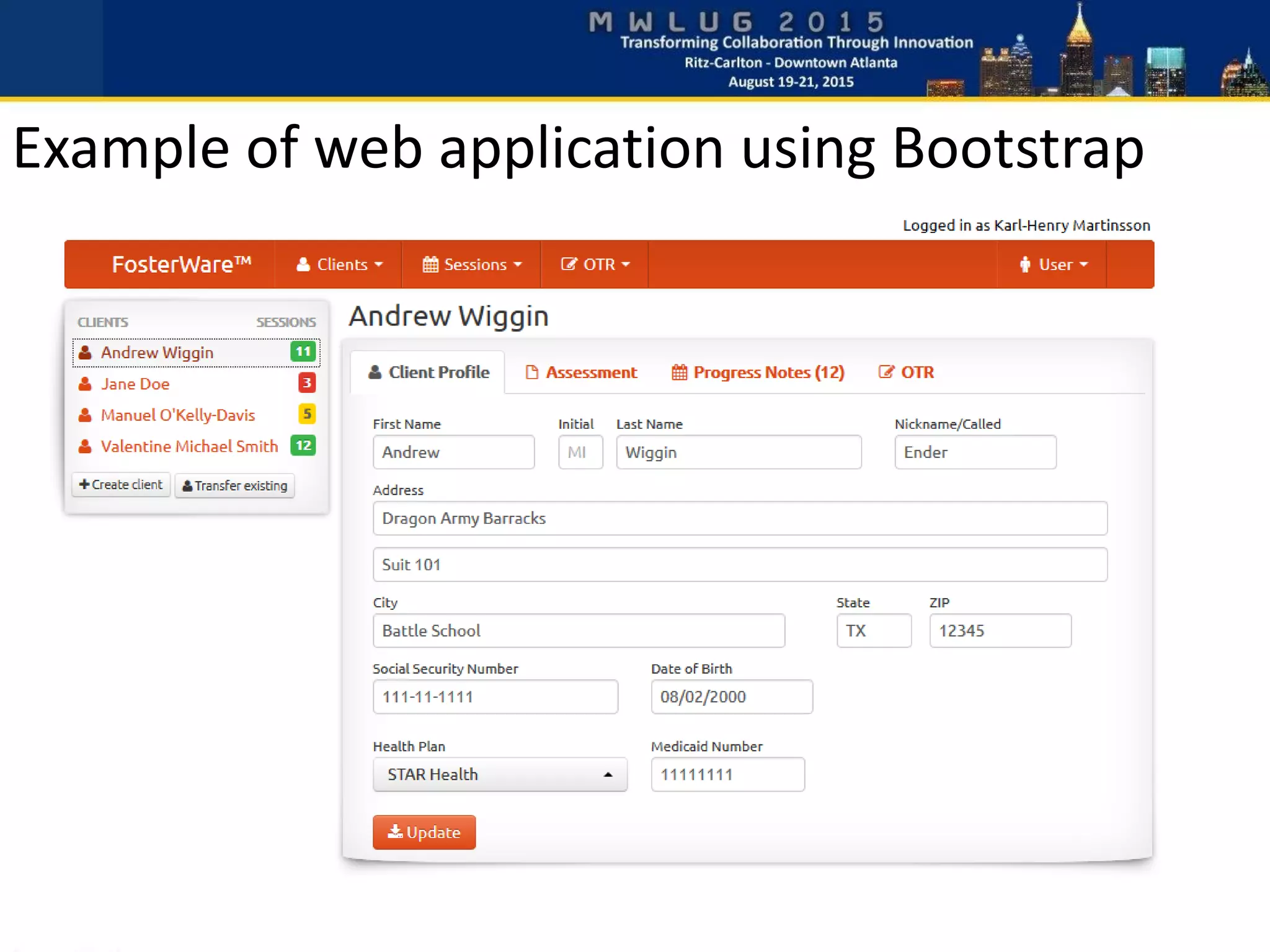Click the orange Update button
The image size is (1270, 952).
coord(424,832)
